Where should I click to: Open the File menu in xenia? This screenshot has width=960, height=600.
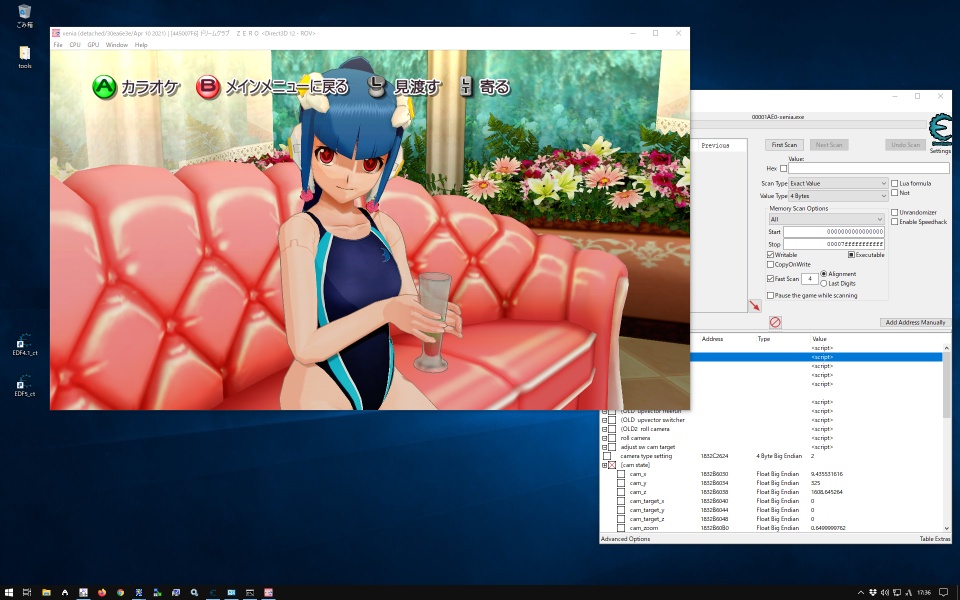click(58, 45)
